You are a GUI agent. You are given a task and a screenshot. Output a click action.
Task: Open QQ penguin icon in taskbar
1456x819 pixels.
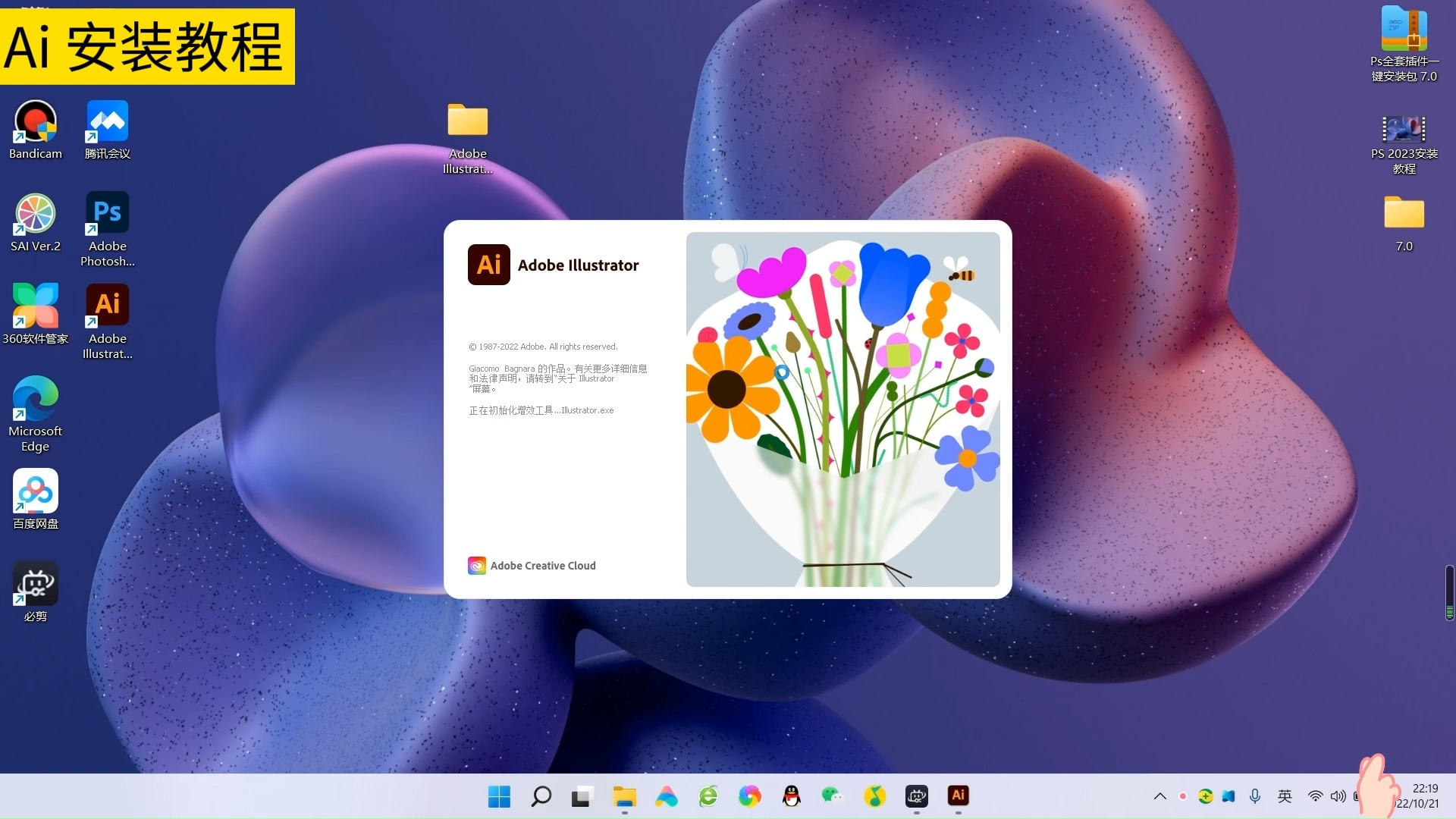click(x=791, y=796)
